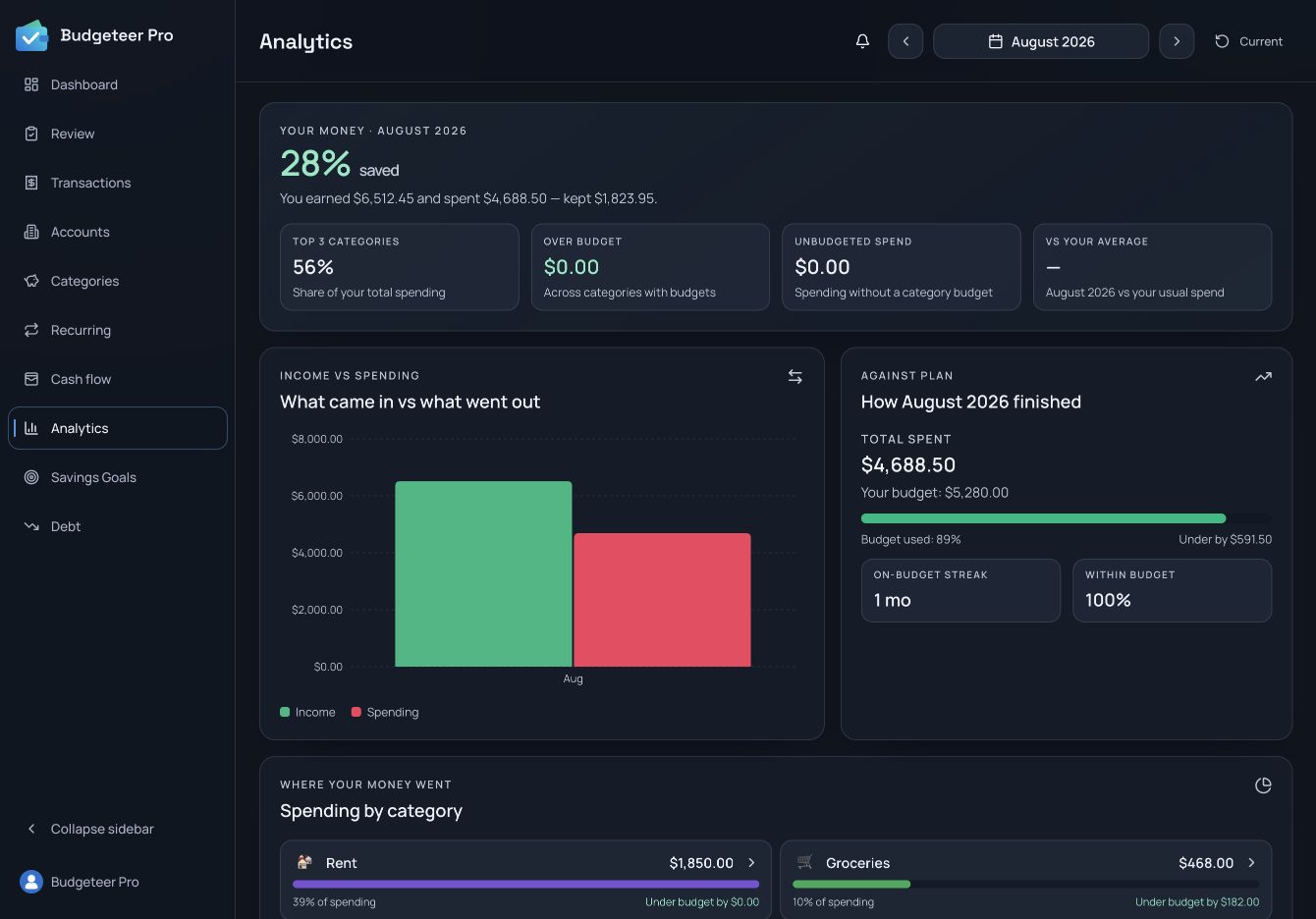Click the purple Rent spending progress bar
This screenshot has height=919, width=1316.
[x=525, y=884]
